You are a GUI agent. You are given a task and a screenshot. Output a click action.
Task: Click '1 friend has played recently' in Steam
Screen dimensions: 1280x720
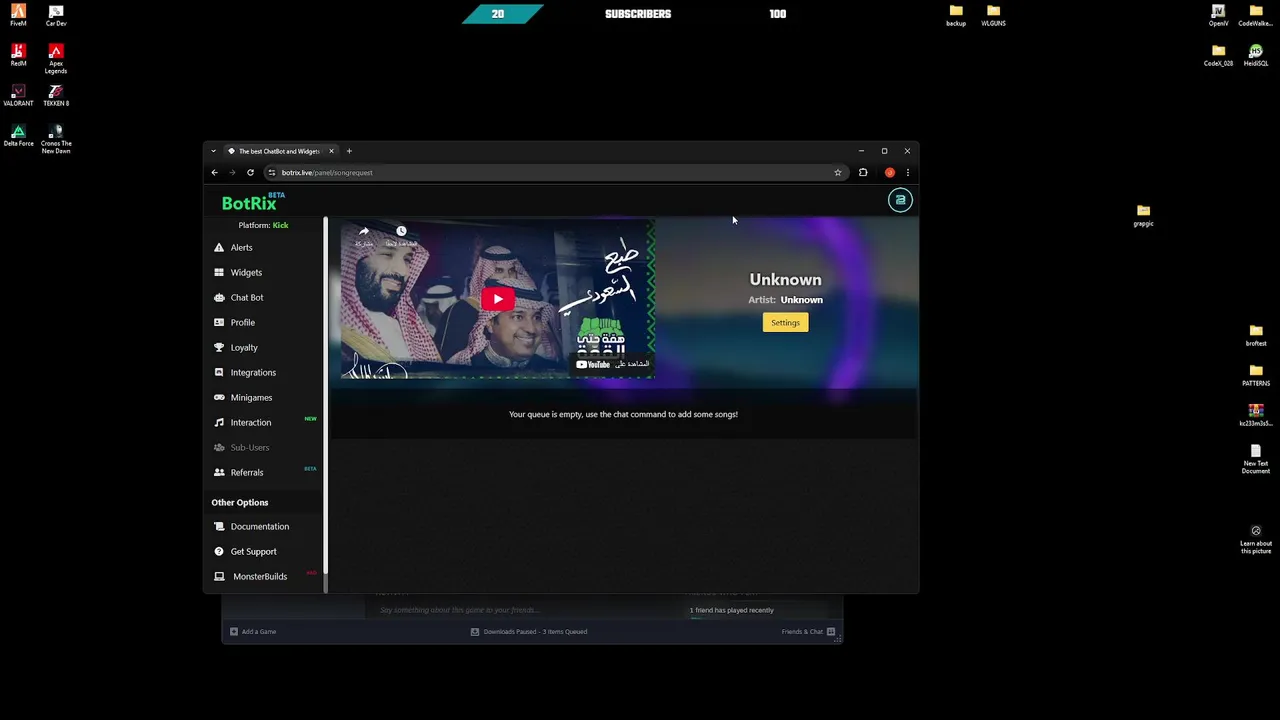731,610
